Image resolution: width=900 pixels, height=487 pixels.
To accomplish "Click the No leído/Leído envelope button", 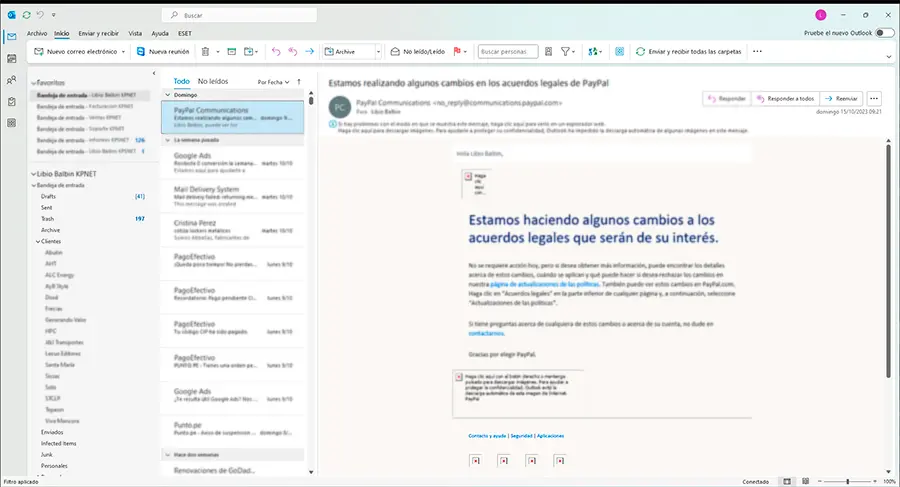I will [x=417, y=52].
